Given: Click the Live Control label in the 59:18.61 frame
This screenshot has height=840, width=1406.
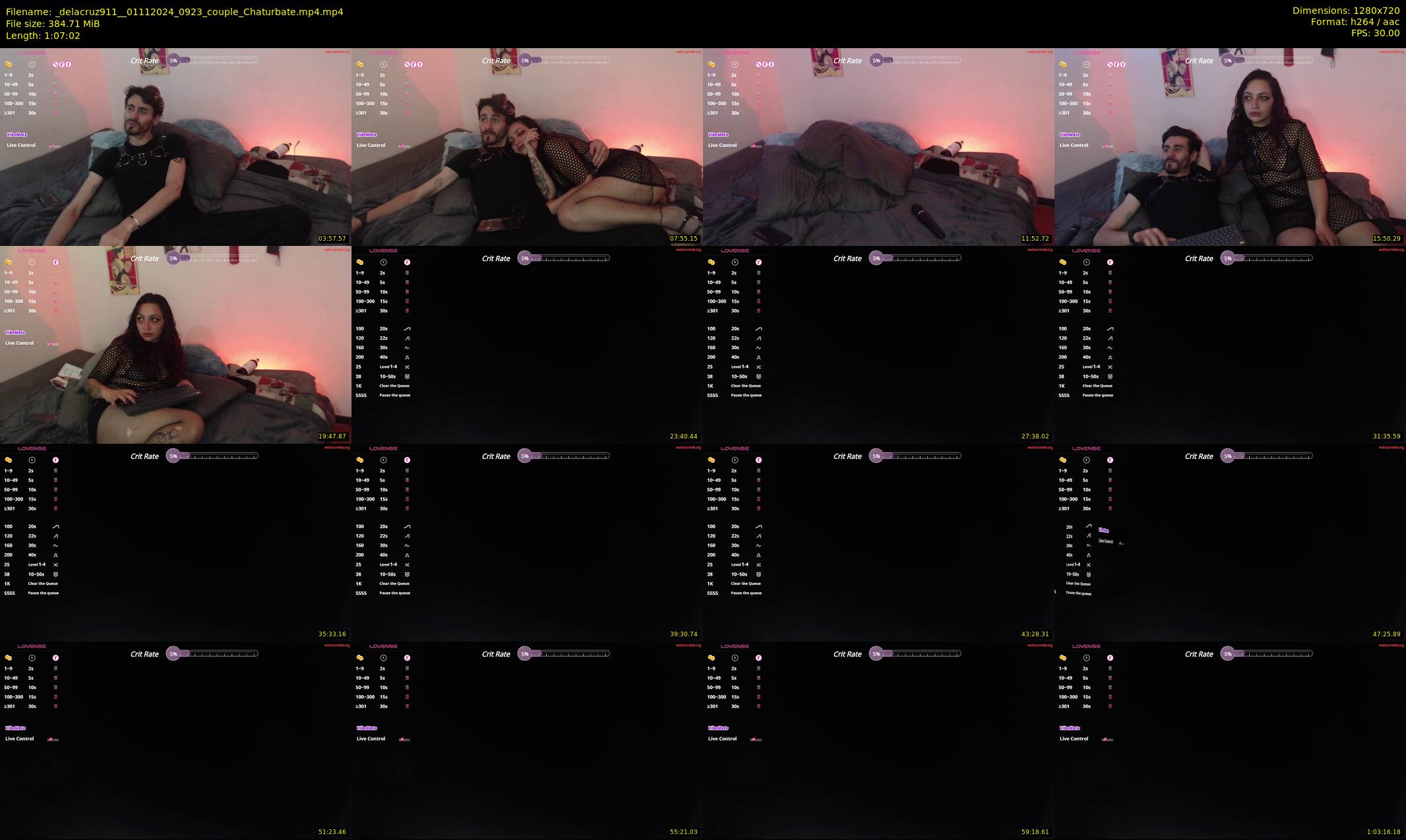Looking at the screenshot, I should [722, 738].
